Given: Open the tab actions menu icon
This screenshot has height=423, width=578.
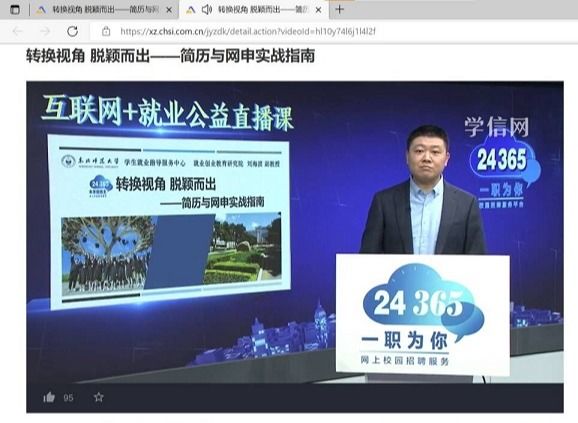Looking at the screenshot, I should pyautogui.click(x=15, y=10).
